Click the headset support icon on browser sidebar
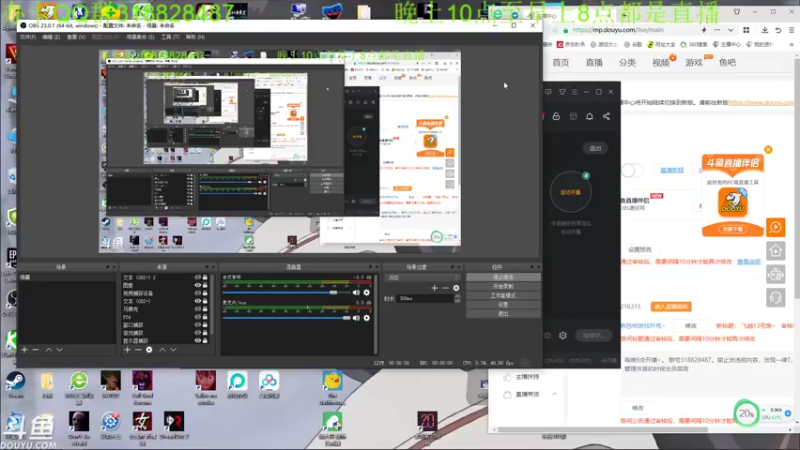This screenshot has height=450, width=800. pyautogui.click(x=776, y=297)
